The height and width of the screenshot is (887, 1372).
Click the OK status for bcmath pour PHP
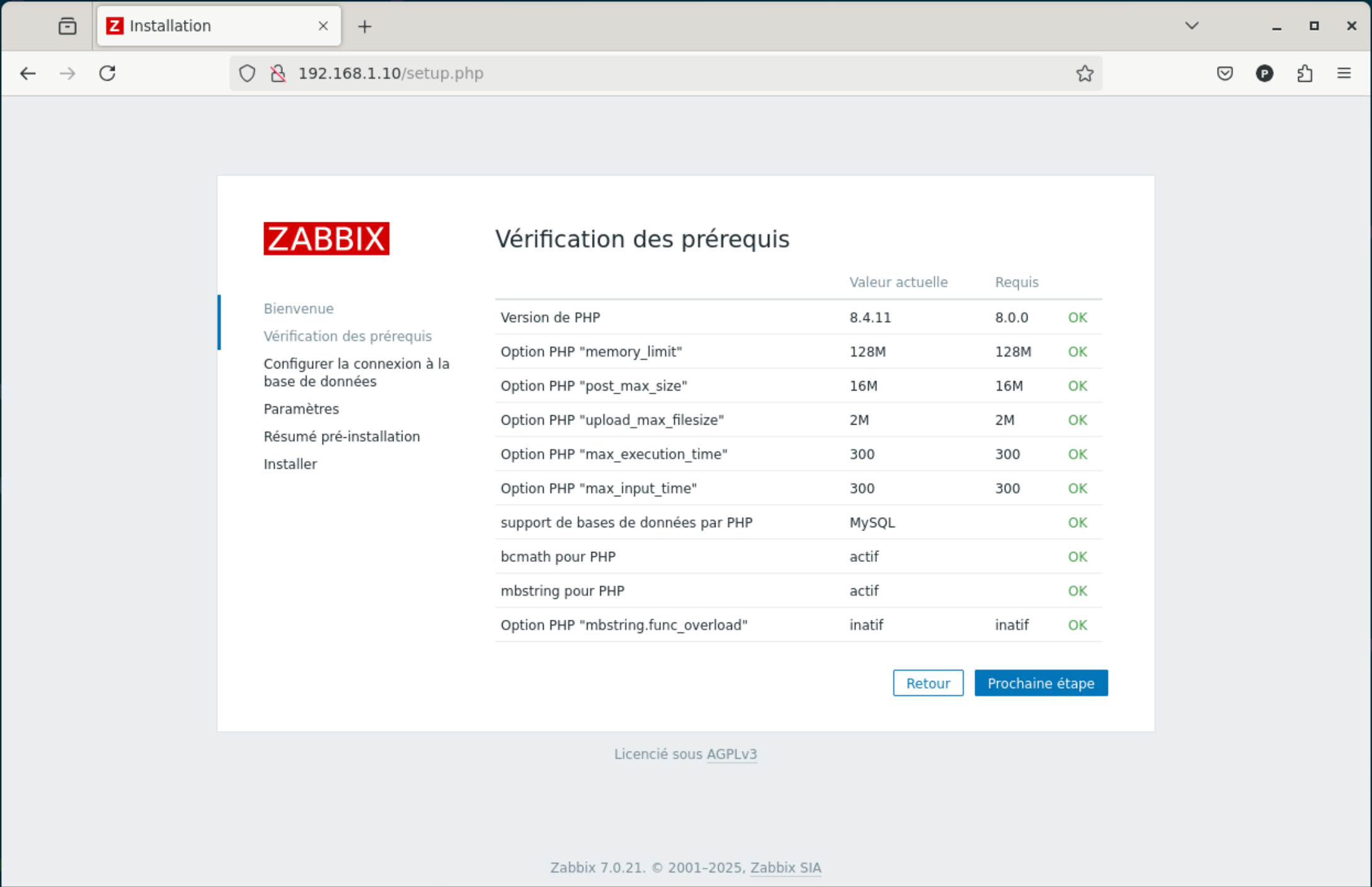[x=1077, y=557]
